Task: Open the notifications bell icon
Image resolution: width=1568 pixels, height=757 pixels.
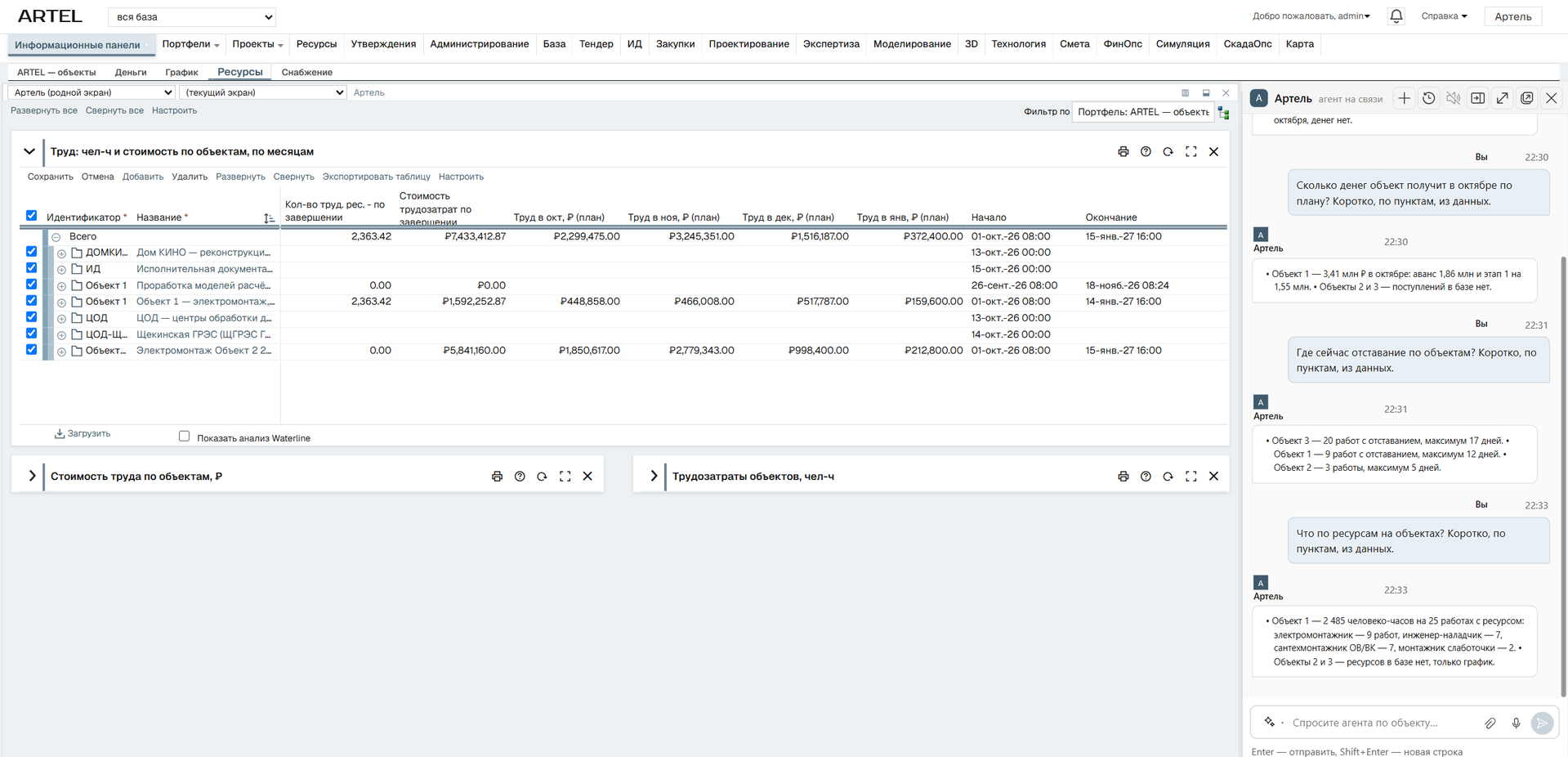Action: (1396, 16)
